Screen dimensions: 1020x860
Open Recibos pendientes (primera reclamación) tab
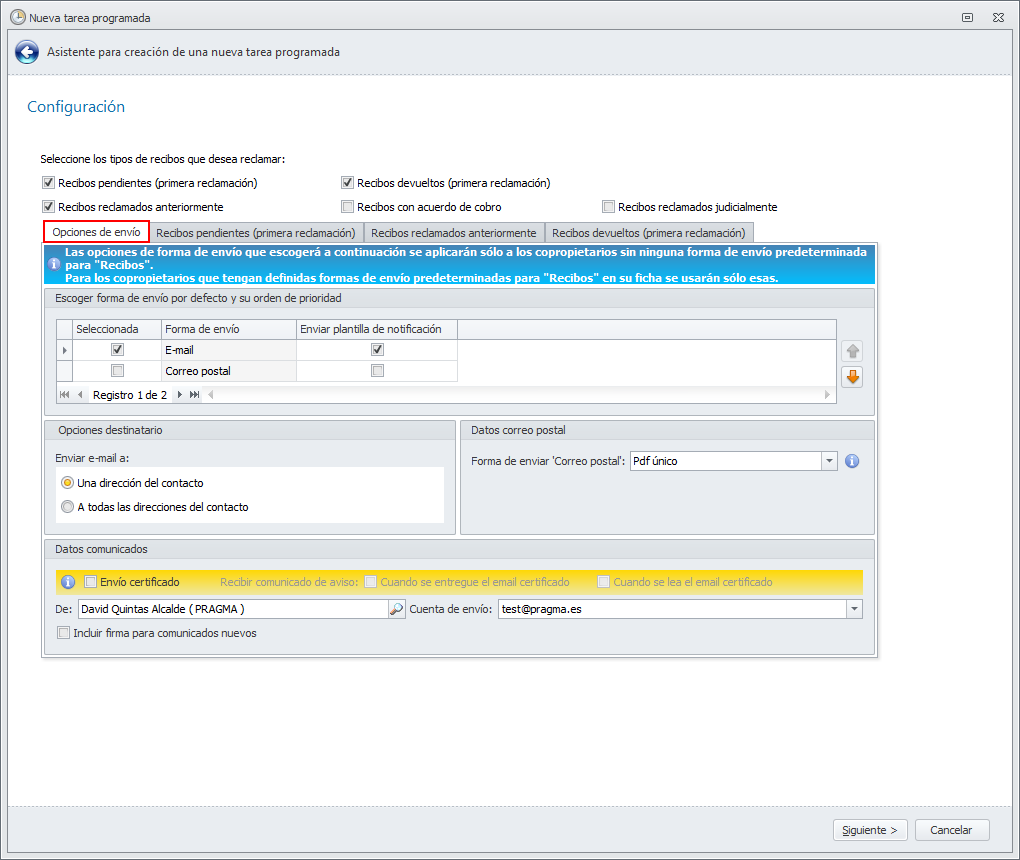pyautogui.click(x=256, y=233)
